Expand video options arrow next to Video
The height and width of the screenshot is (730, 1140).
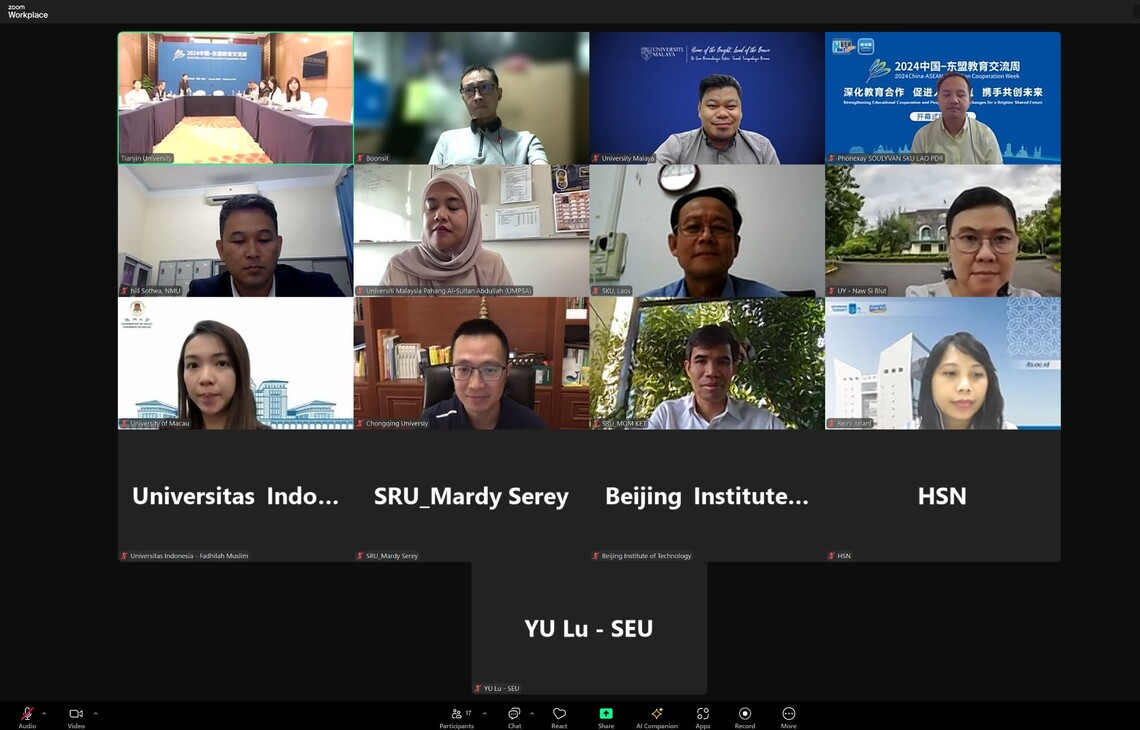(x=95, y=713)
